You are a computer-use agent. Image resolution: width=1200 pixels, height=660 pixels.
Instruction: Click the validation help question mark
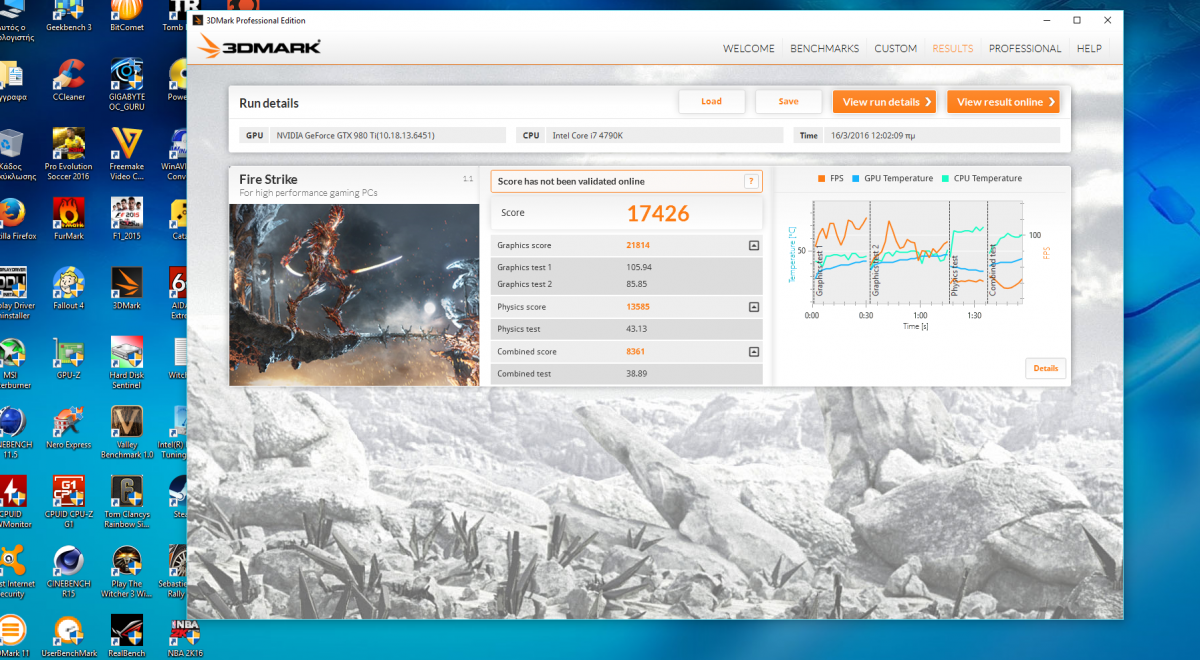coord(750,181)
